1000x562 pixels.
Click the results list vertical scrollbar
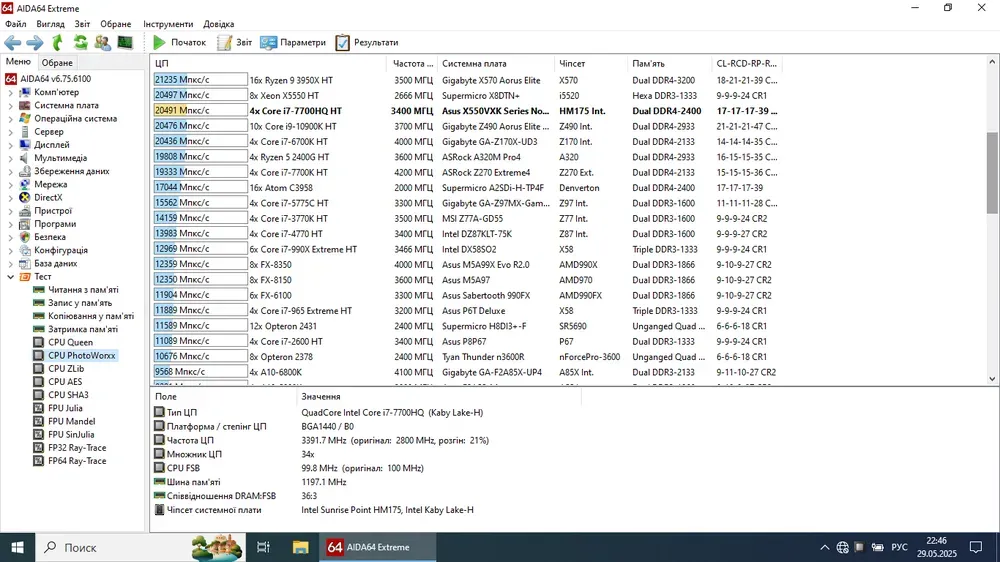click(992, 172)
